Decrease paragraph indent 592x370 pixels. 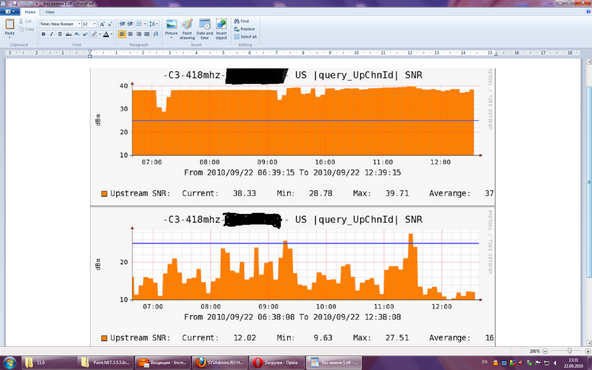coord(122,24)
